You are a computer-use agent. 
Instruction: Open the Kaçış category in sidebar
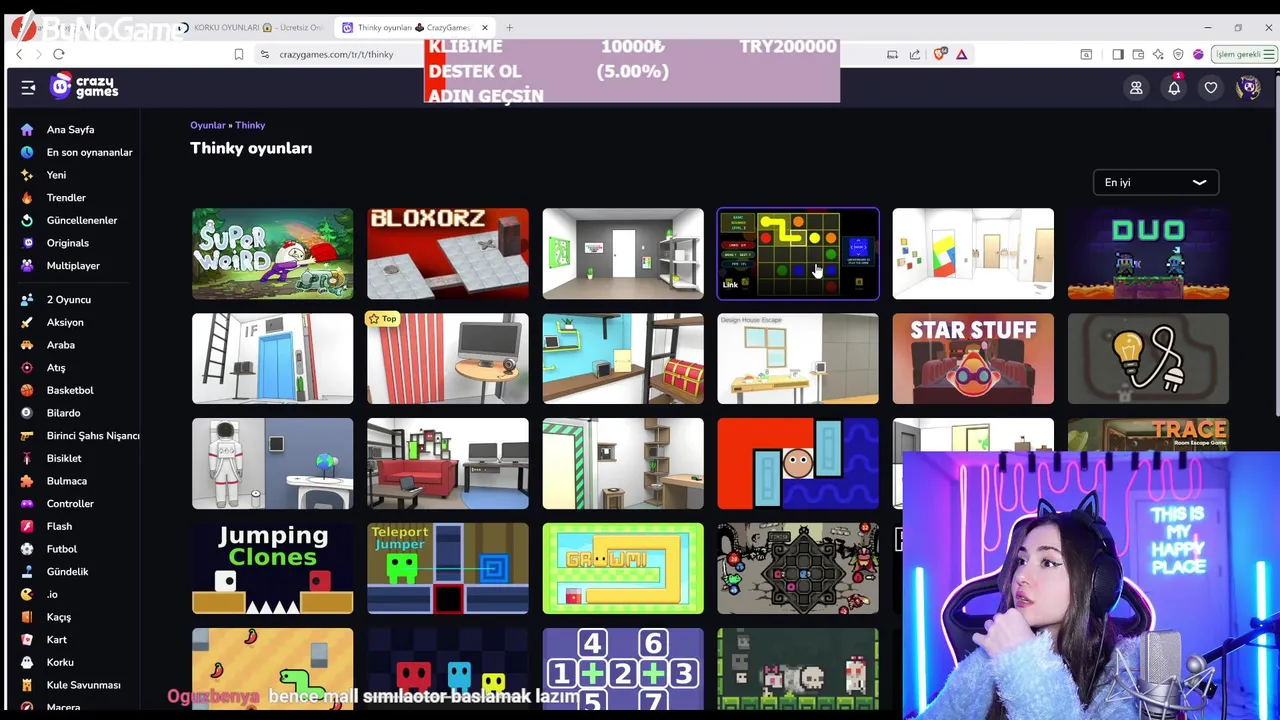[58, 617]
